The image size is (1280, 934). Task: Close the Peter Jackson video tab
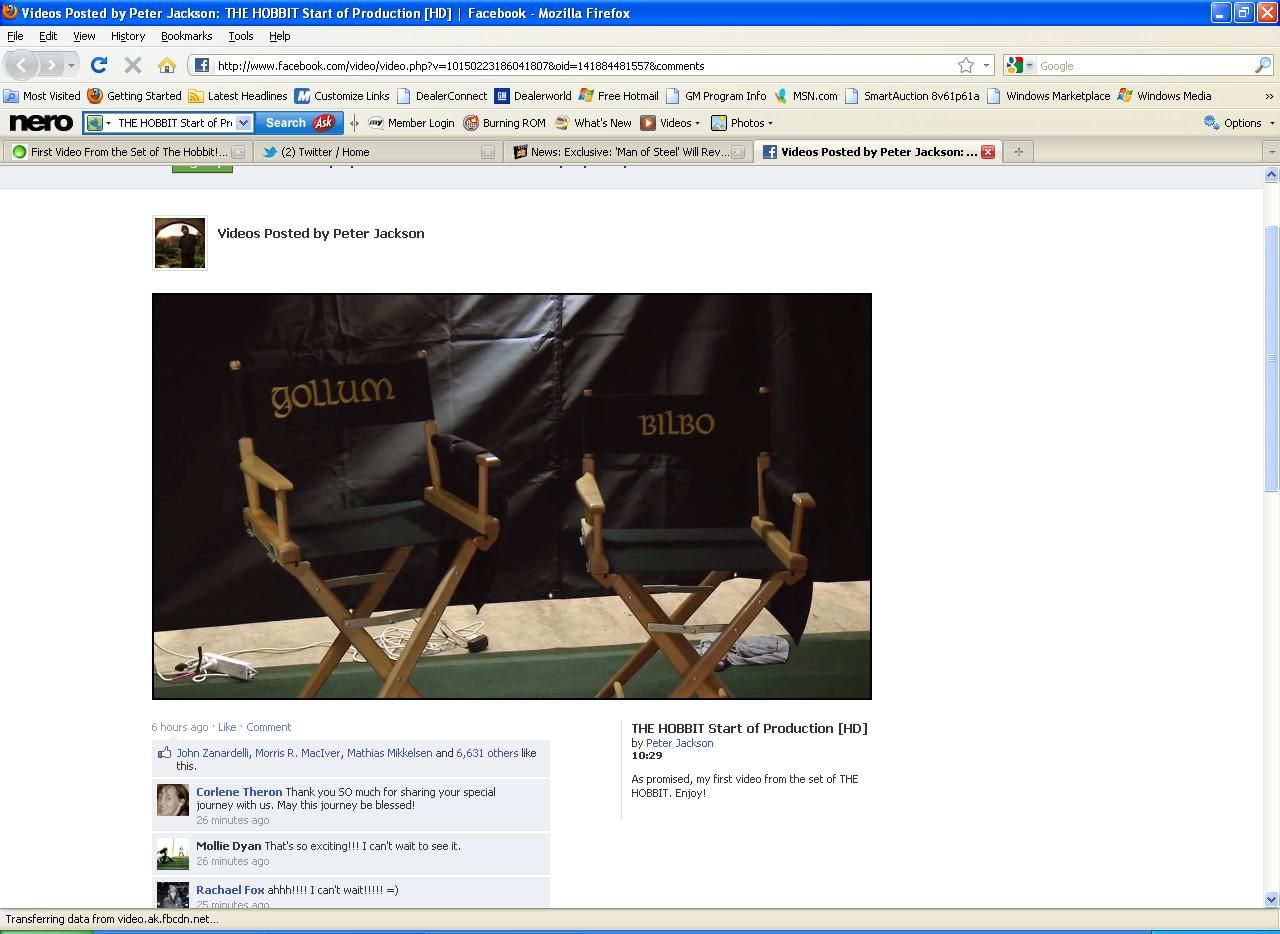988,152
